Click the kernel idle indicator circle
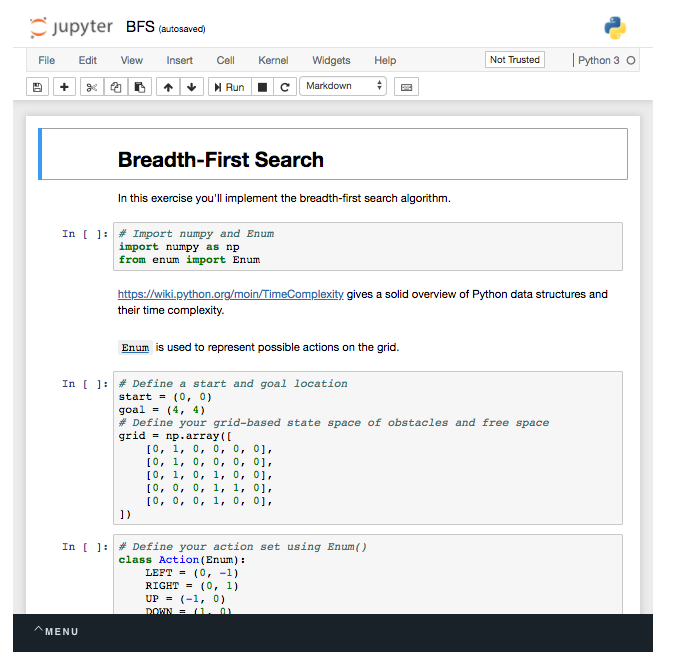This screenshot has height=665, width=673. tap(631, 61)
